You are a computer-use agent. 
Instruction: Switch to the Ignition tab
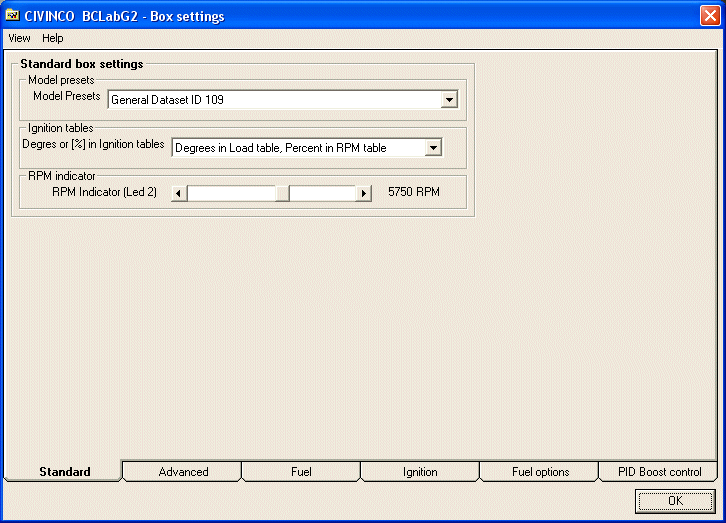(x=420, y=472)
